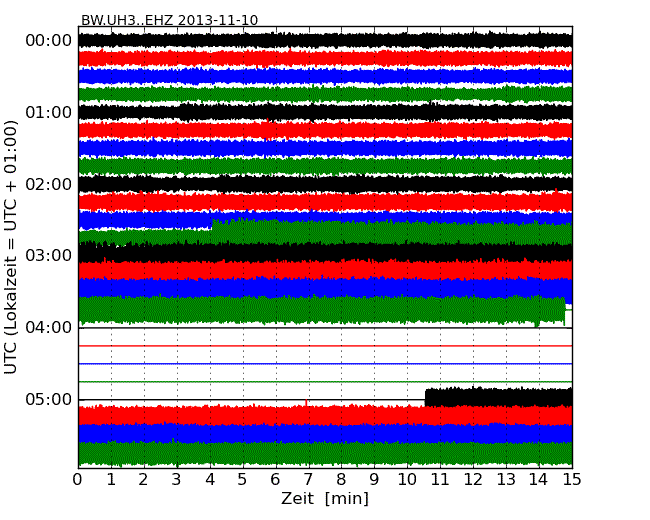
Task: Click the x-axis tick label '7'
Action: [308, 480]
